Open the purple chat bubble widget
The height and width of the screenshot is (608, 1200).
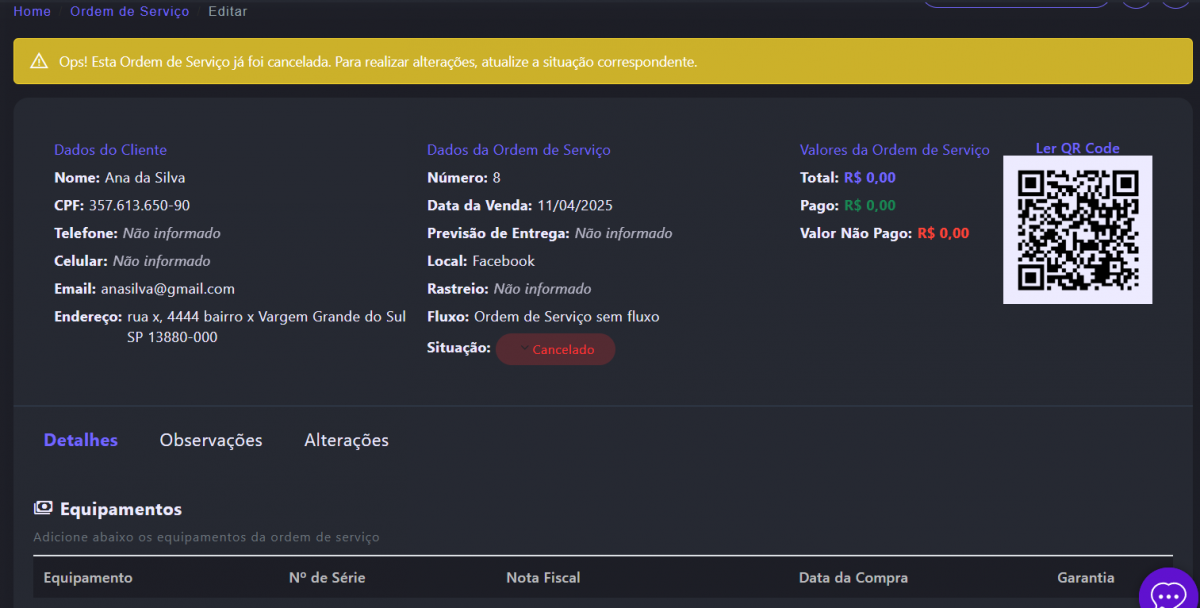(1168, 594)
